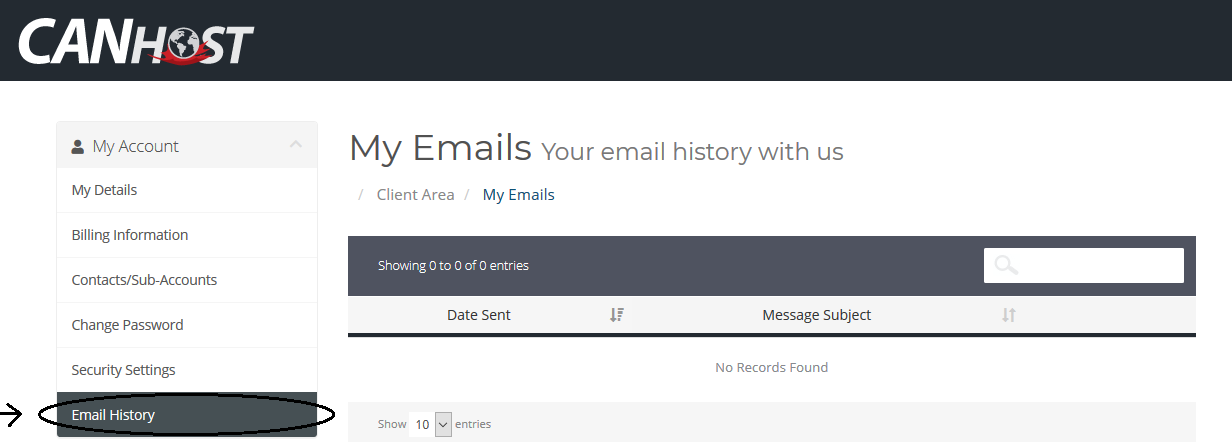Click the Client Area breadcrumb link
Image resolution: width=1232 pixels, height=446 pixels.
415,195
